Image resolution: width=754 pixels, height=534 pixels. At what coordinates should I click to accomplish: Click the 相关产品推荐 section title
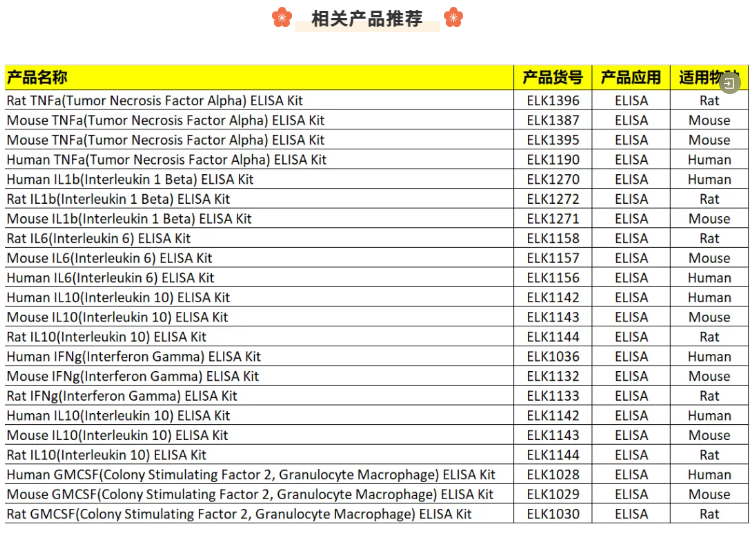tap(367, 18)
